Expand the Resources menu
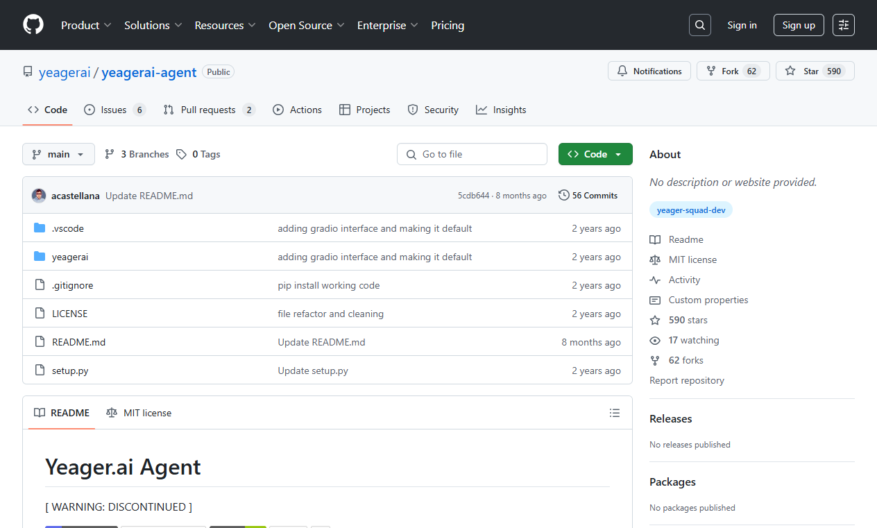The width and height of the screenshot is (877, 528). (225, 25)
